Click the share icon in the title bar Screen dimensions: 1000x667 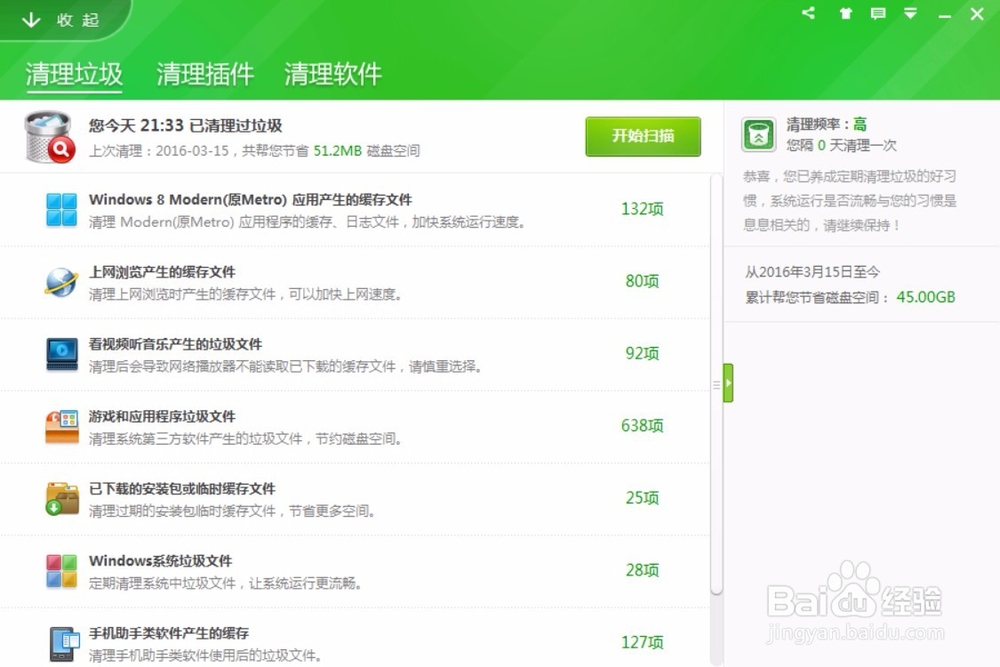808,14
